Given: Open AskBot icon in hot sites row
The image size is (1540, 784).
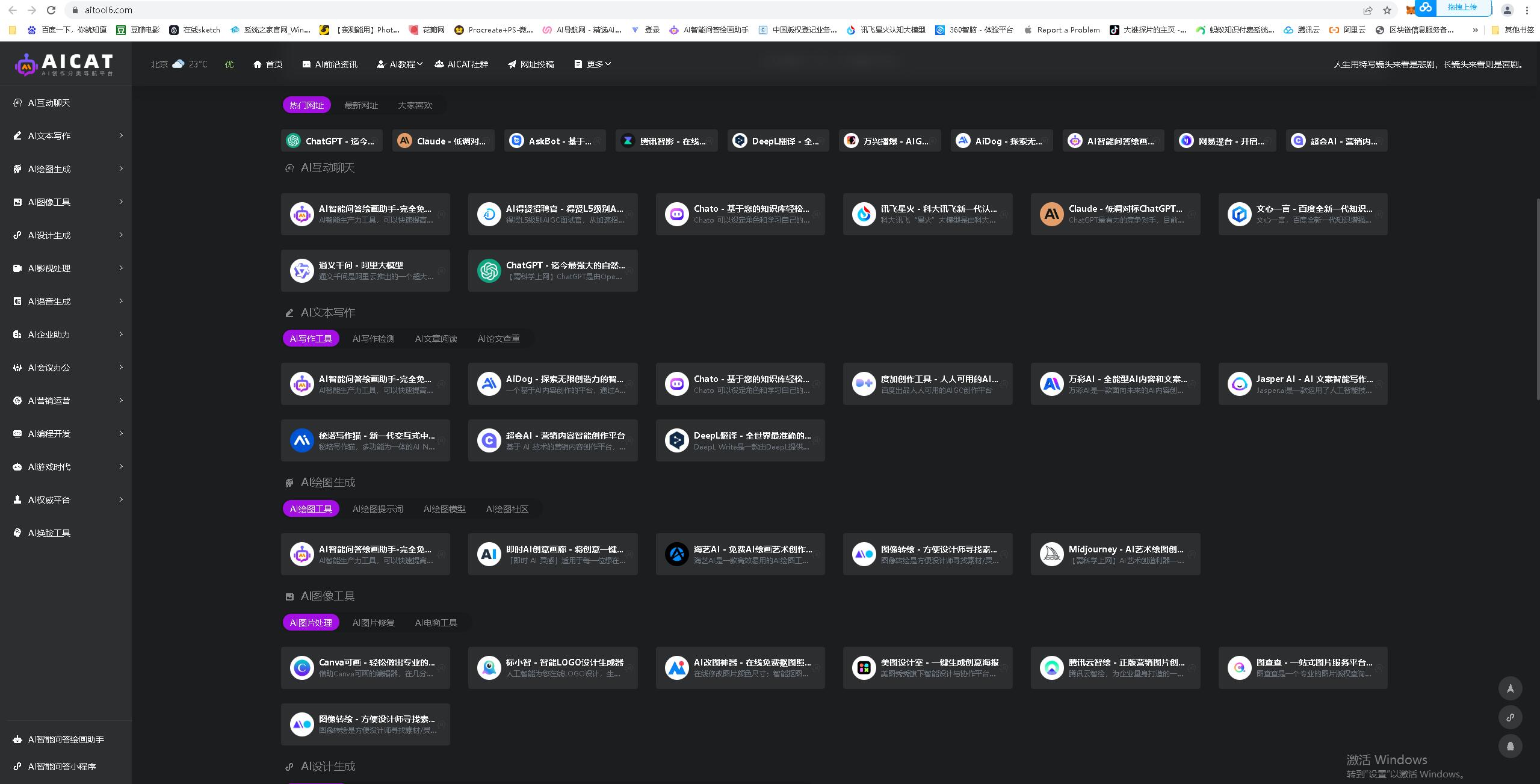Looking at the screenshot, I should pos(516,141).
